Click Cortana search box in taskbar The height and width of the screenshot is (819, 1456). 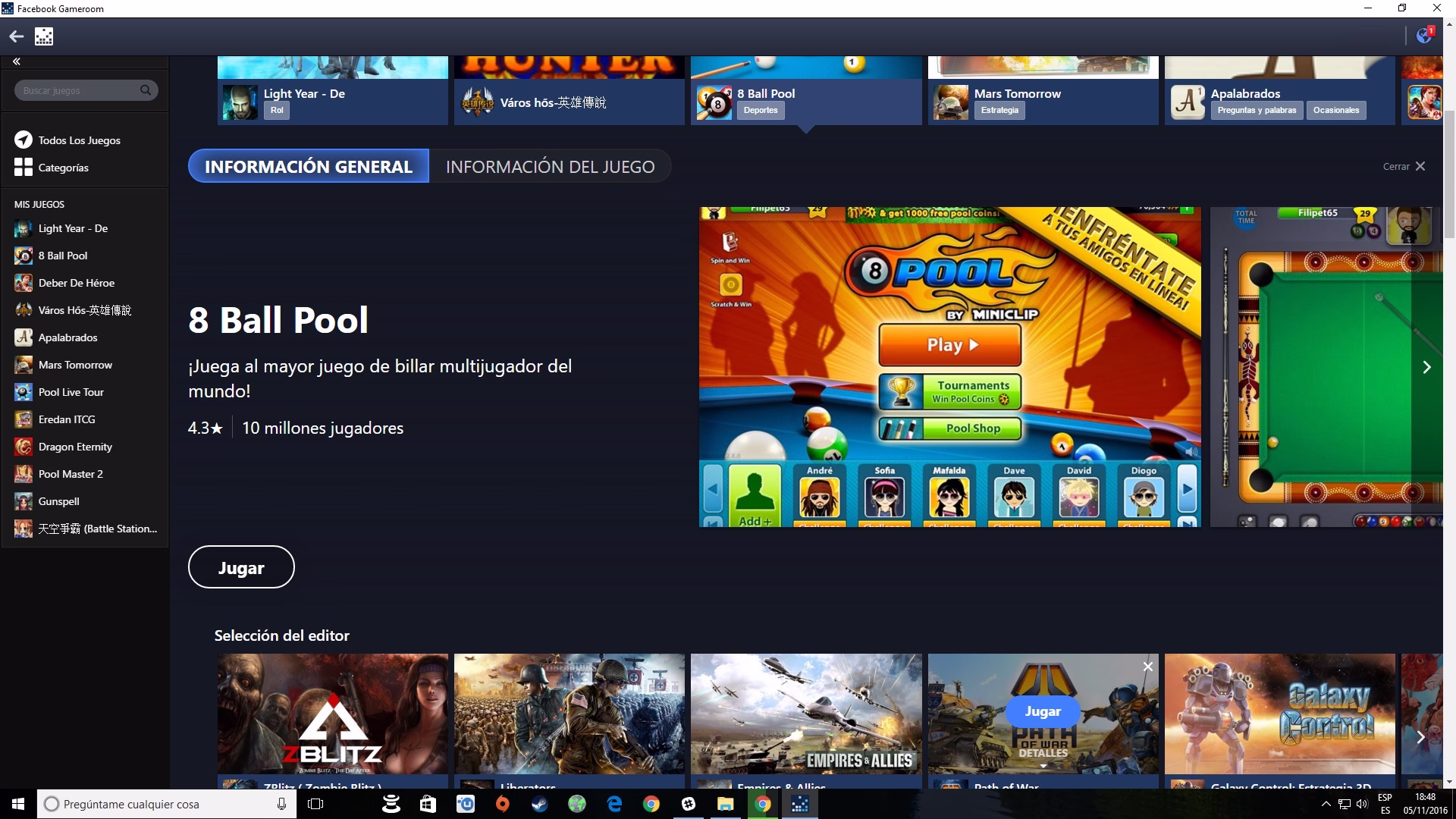pos(167,804)
